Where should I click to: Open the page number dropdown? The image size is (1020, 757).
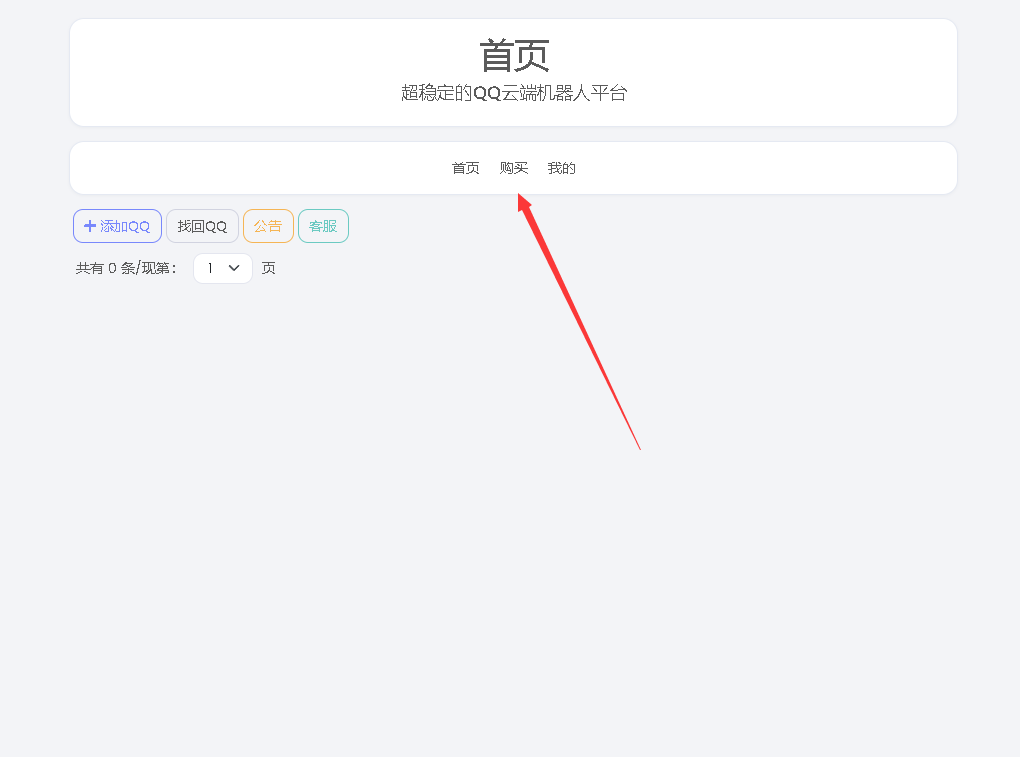tap(222, 268)
